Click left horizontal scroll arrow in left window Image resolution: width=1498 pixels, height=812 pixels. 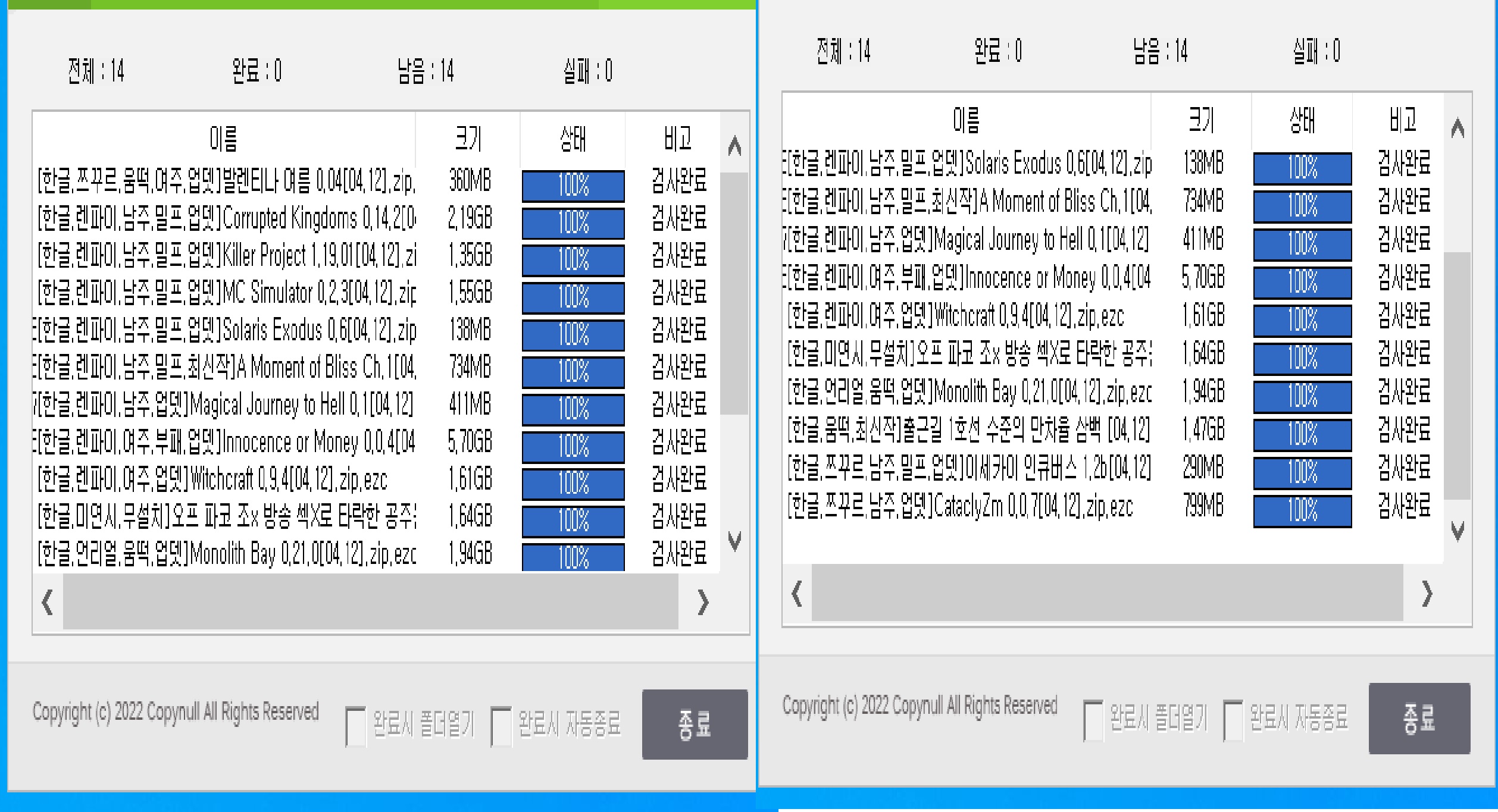point(48,602)
